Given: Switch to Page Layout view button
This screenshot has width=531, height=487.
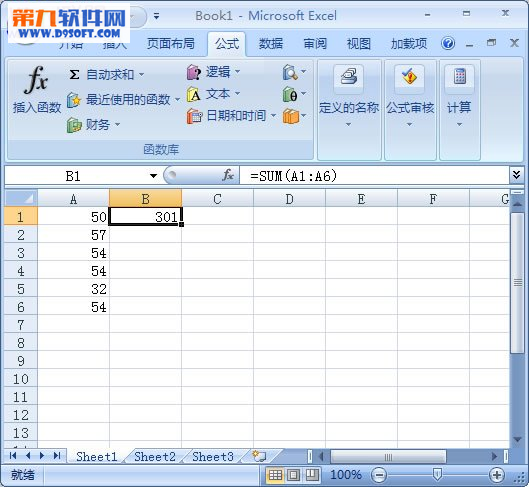Looking at the screenshot, I should 293,475.
